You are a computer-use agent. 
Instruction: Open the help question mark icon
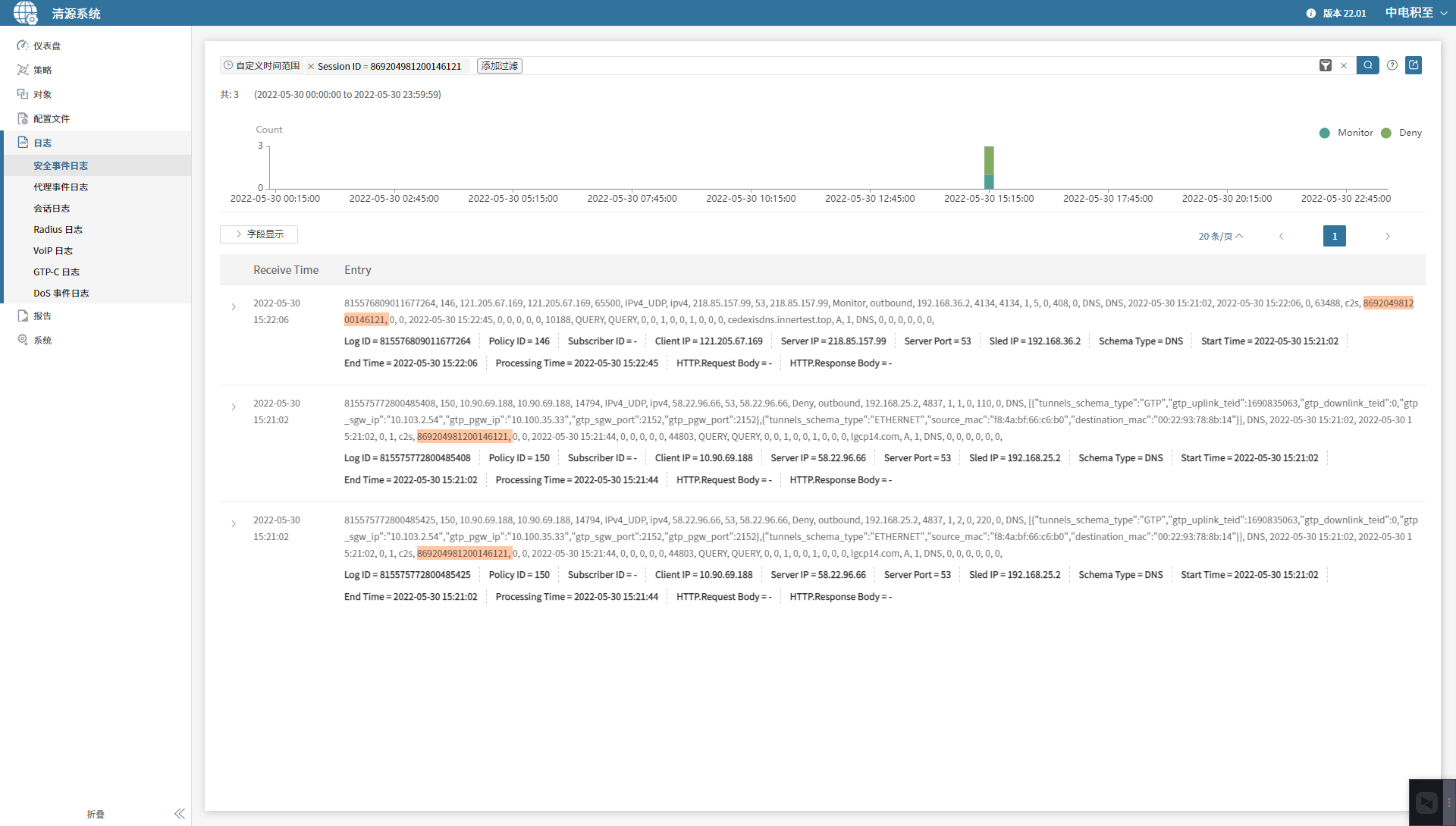click(x=1392, y=65)
